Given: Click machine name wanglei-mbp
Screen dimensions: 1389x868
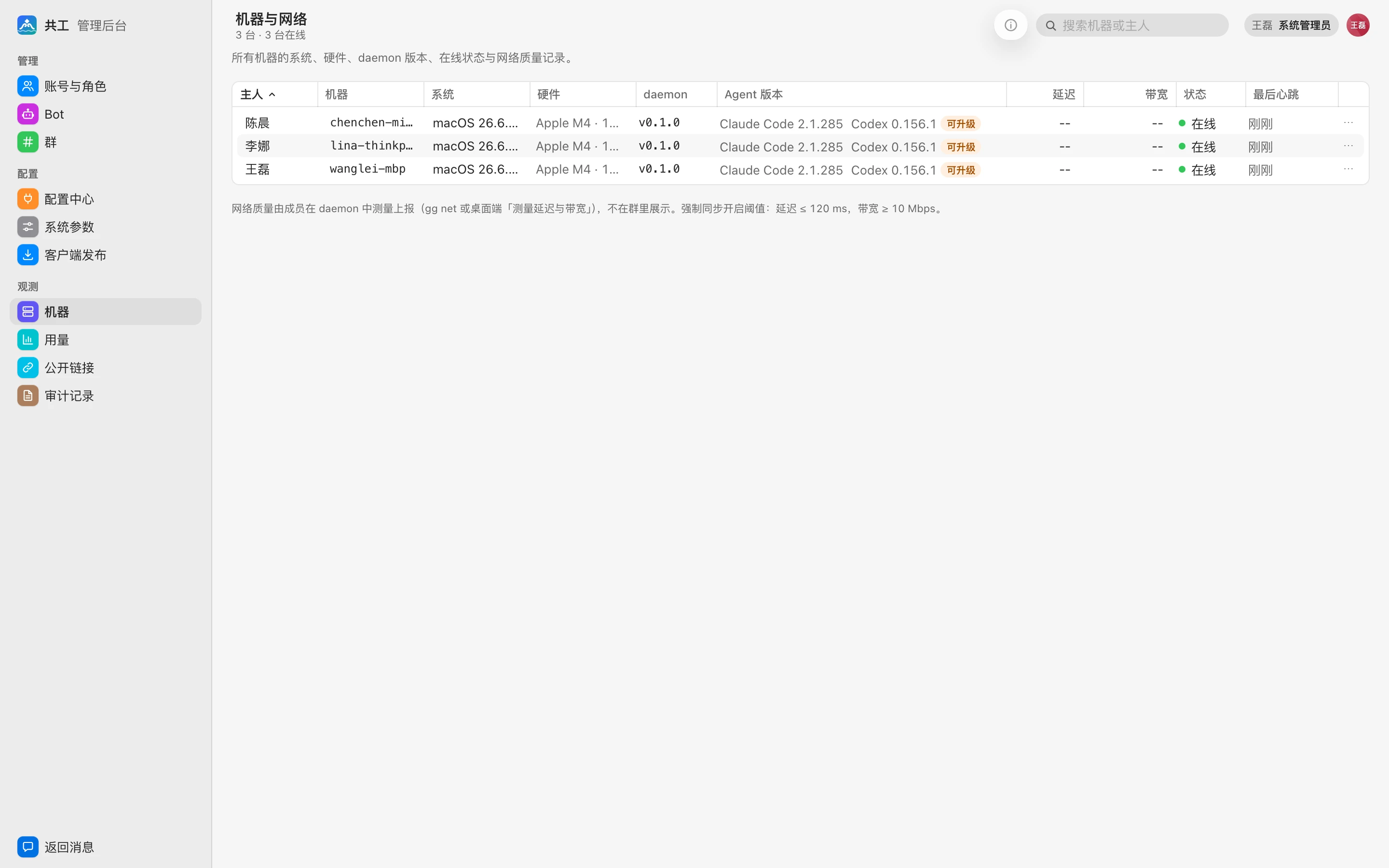Looking at the screenshot, I should click(368, 169).
